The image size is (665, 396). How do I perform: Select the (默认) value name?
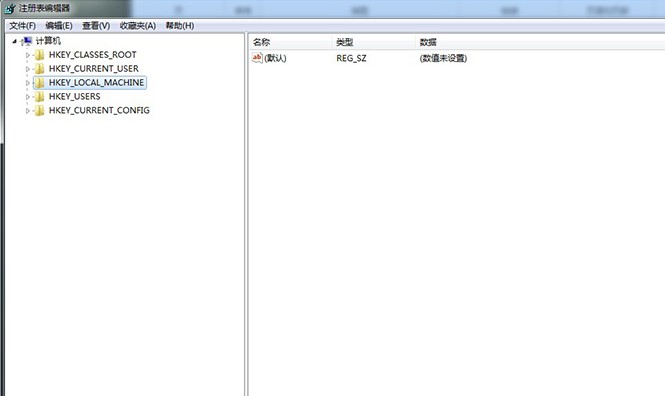click(275, 58)
